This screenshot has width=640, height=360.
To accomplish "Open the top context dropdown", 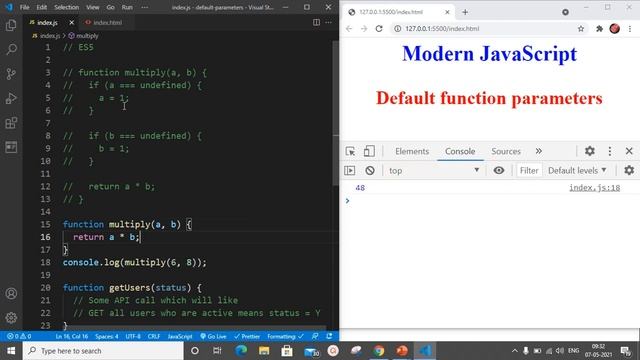I will (x=434, y=170).
